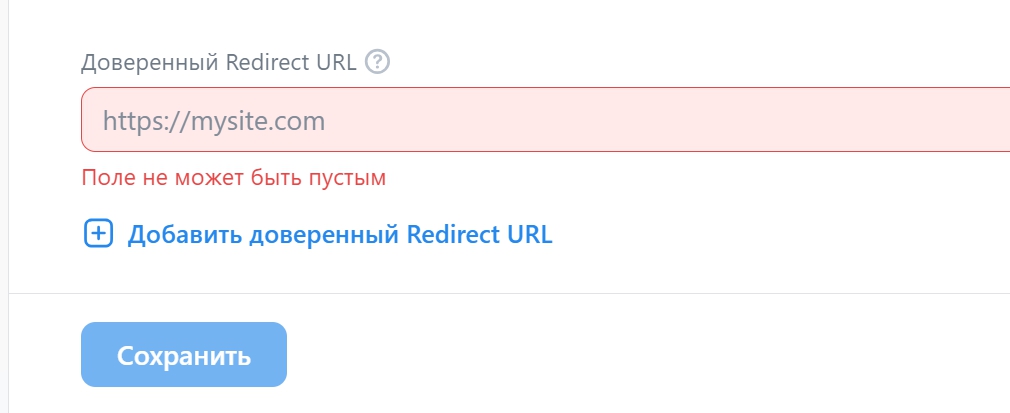Click the plus icon for adding URL
The height and width of the screenshot is (413, 1010).
pos(97,235)
